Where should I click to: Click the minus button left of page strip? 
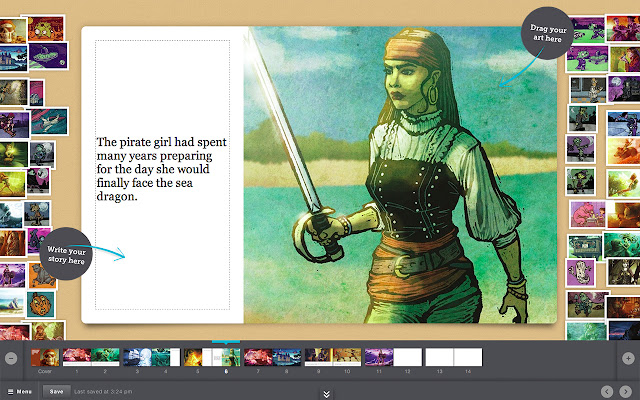[x=11, y=358]
